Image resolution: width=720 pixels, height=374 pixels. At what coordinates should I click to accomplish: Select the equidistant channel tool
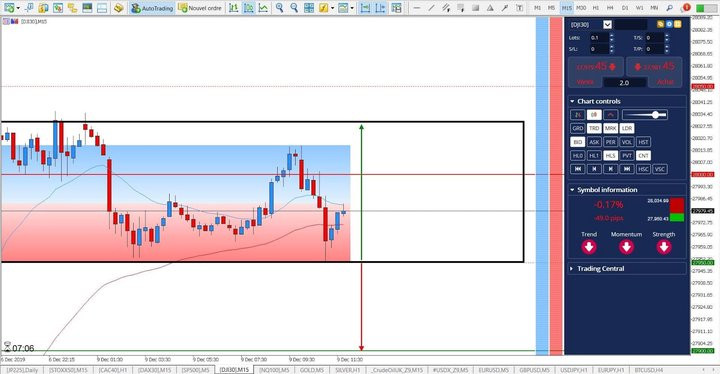446,8
